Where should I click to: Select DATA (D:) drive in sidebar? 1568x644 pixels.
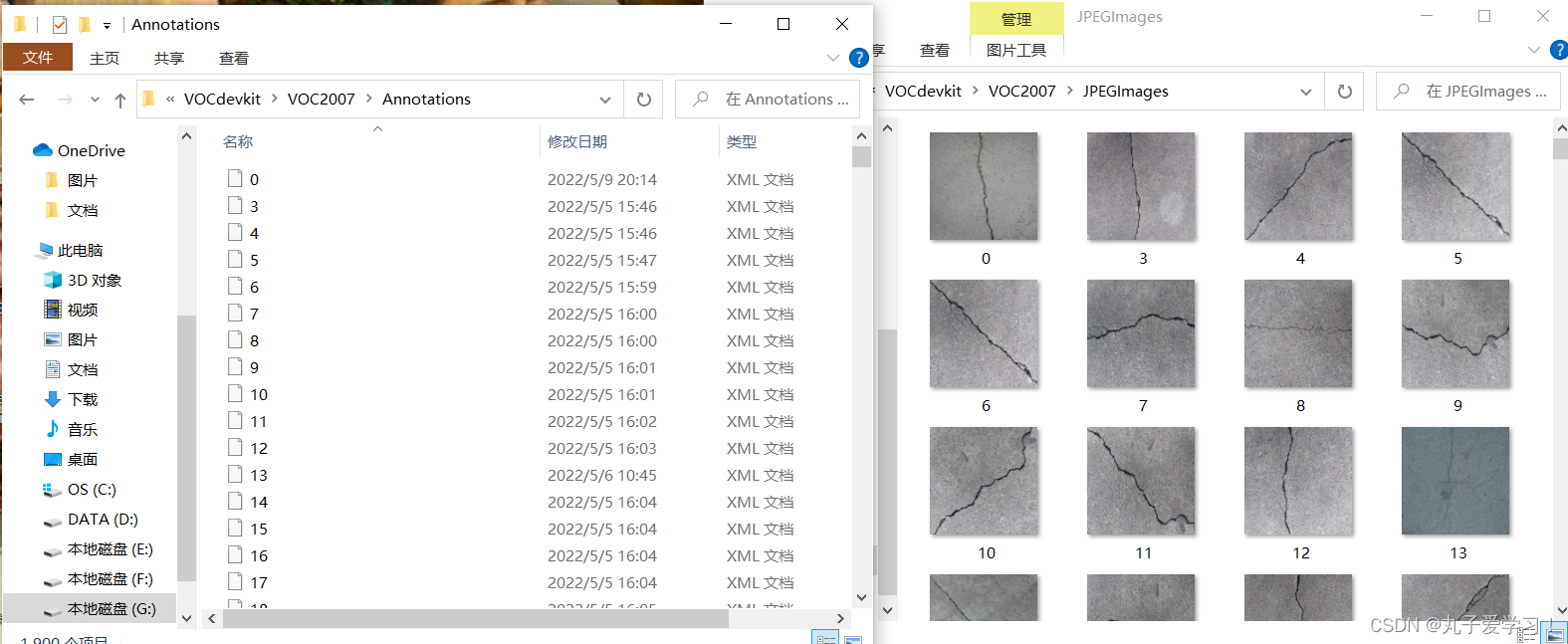point(91,520)
